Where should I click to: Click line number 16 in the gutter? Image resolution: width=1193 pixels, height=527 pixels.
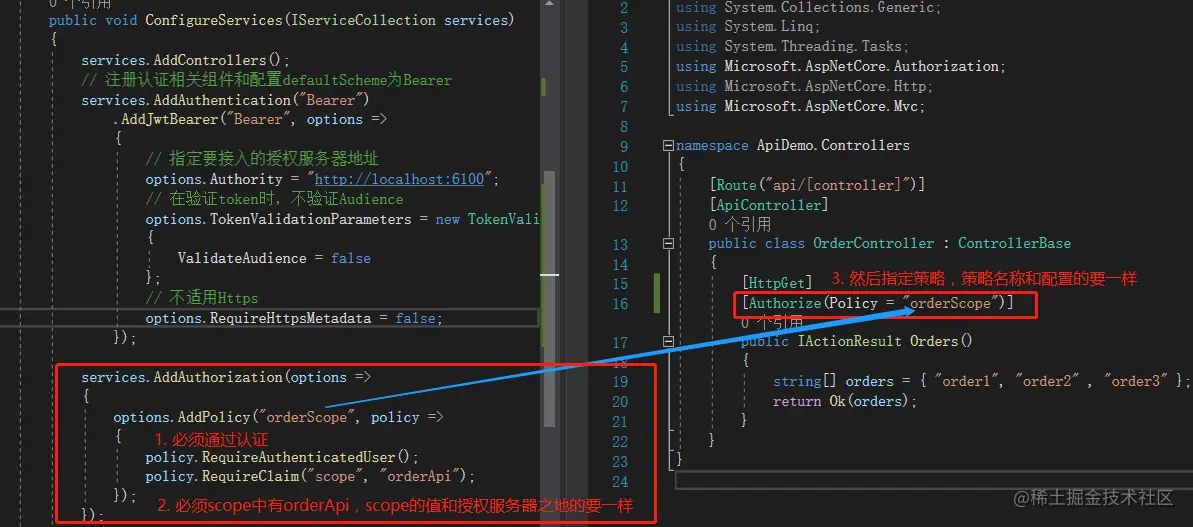click(x=619, y=304)
